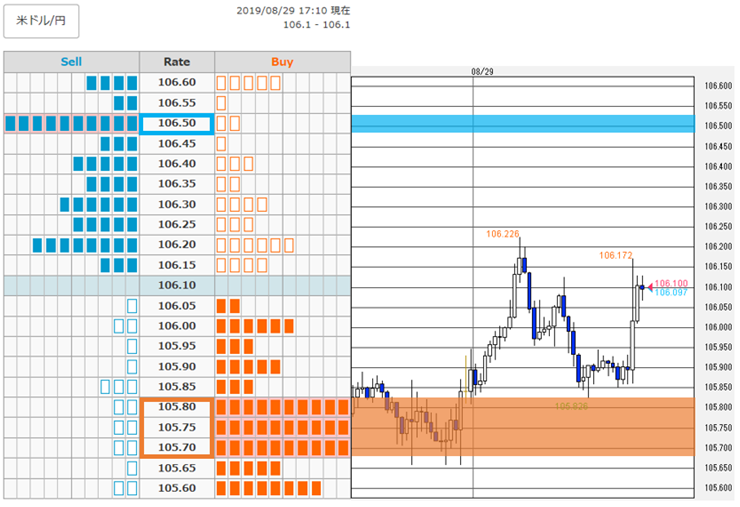
Task: Click the 106.300 axis label
Action: [x=718, y=207]
